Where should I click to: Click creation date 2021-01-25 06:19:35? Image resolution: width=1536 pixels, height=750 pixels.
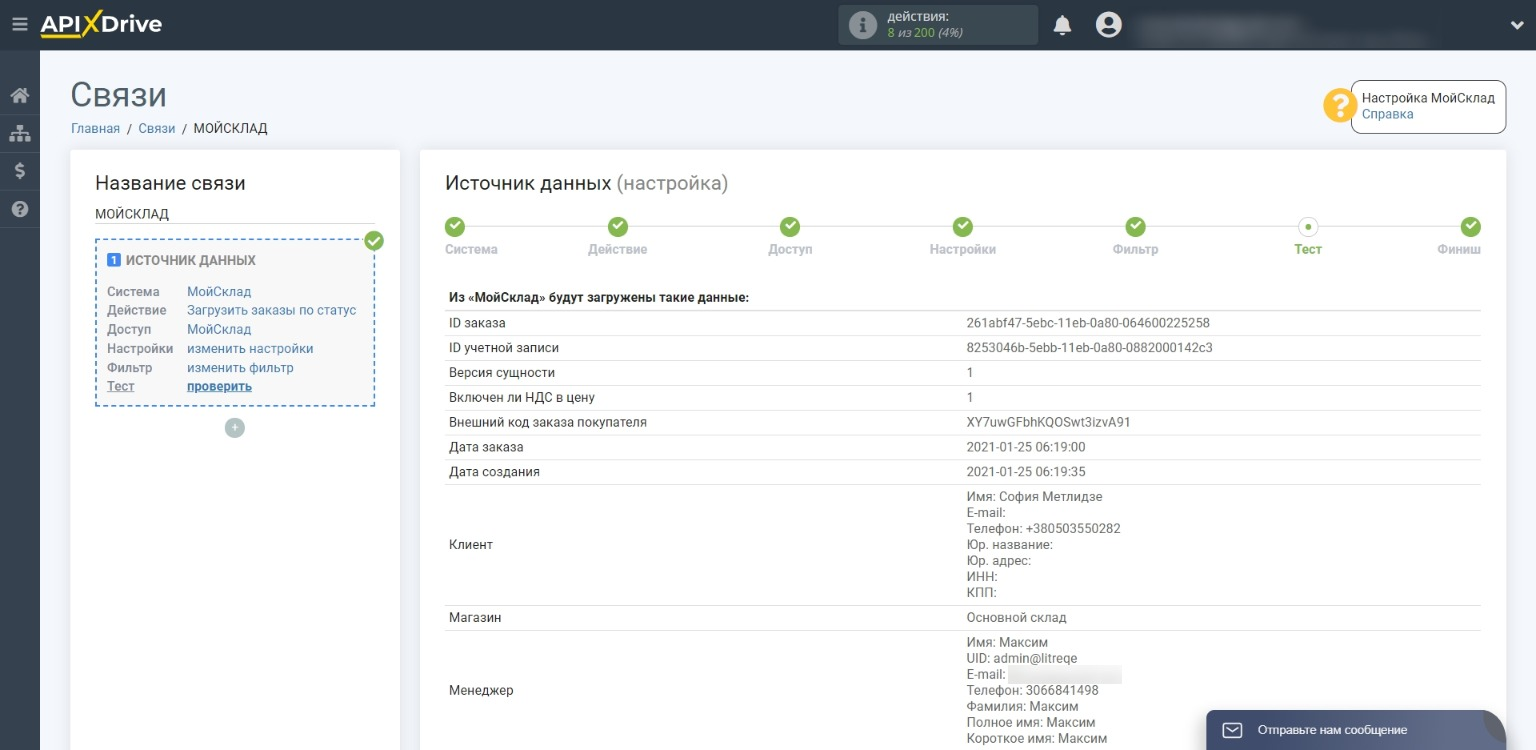point(1026,472)
